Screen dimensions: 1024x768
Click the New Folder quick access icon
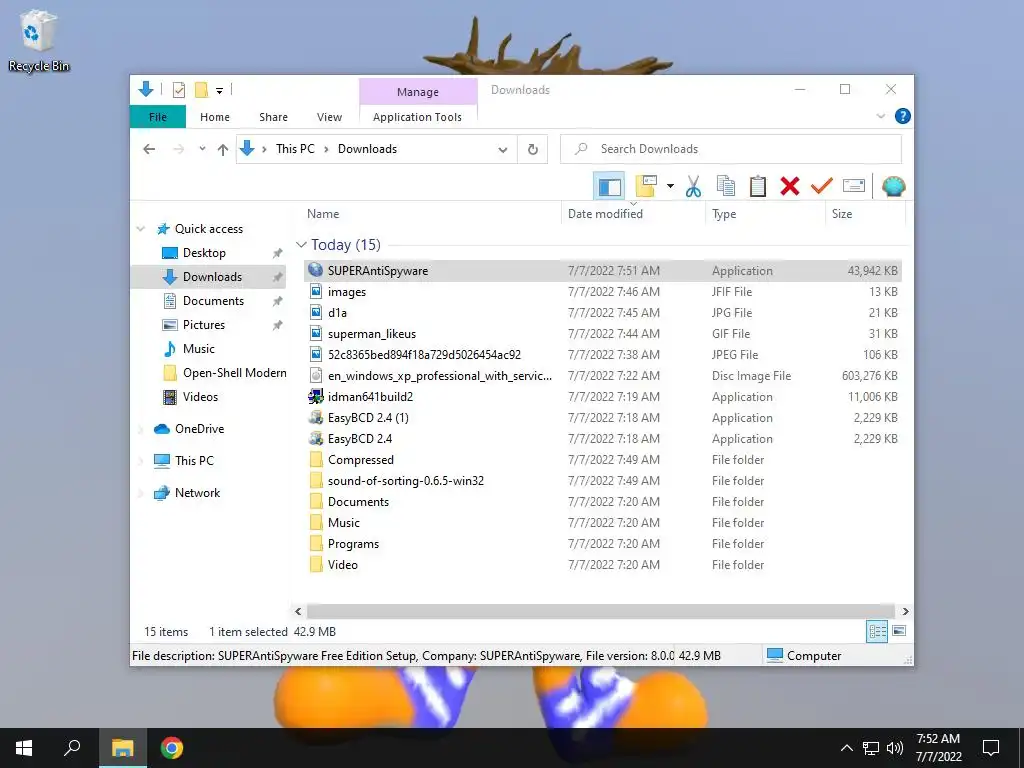click(x=202, y=90)
